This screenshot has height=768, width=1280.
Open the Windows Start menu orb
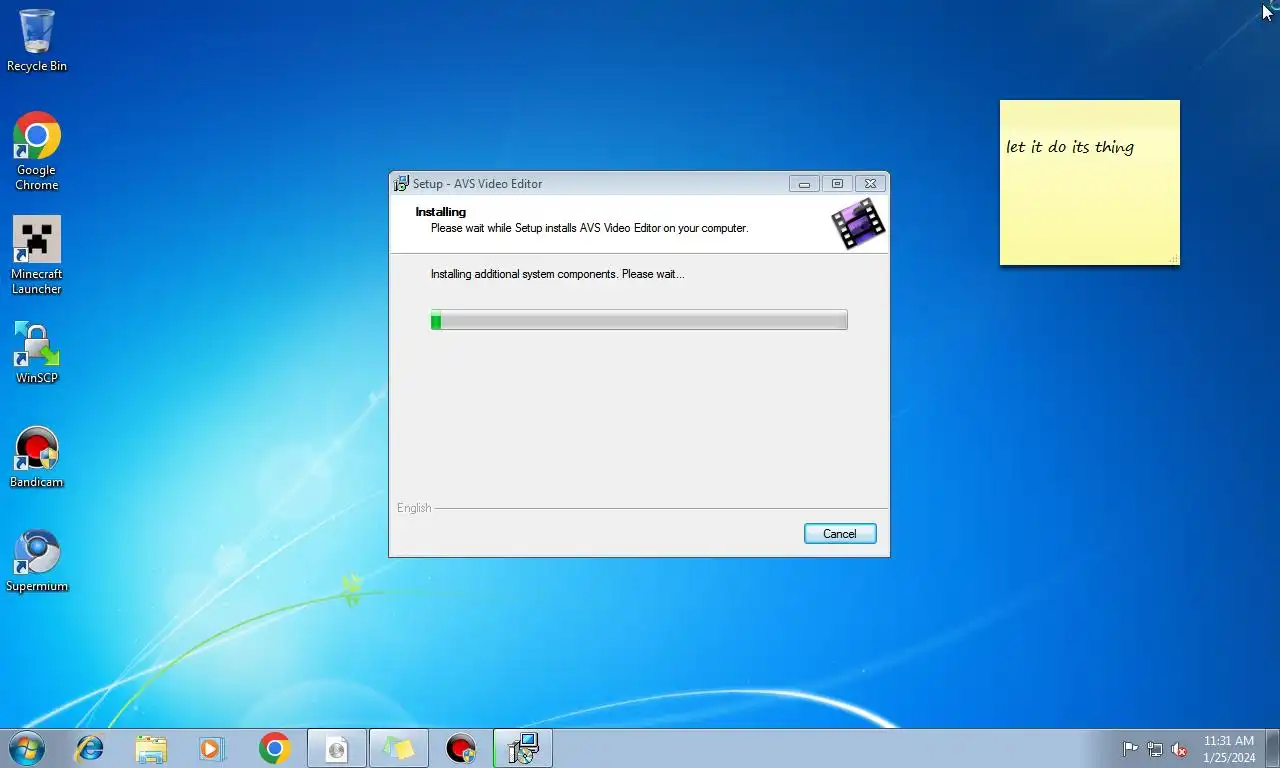coord(26,748)
